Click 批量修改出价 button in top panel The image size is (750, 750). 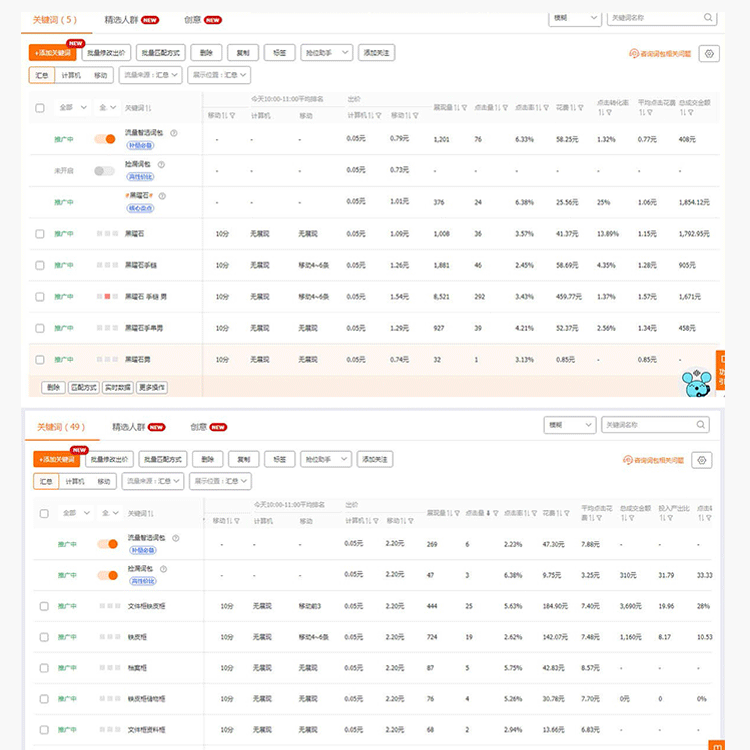point(106,53)
